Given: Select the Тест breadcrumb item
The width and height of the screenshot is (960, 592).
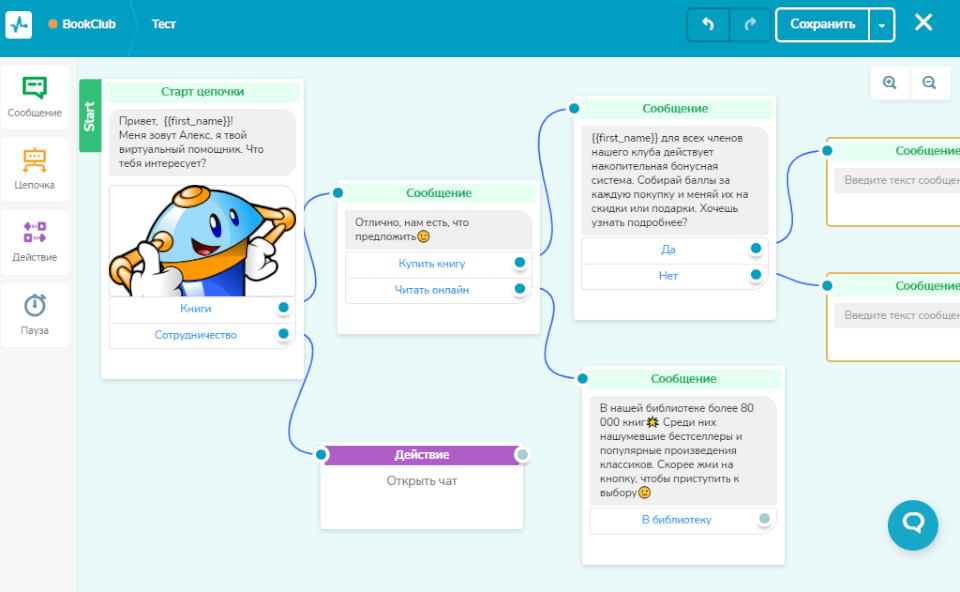Looking at the screenshot, I should [x=163, y=24].
